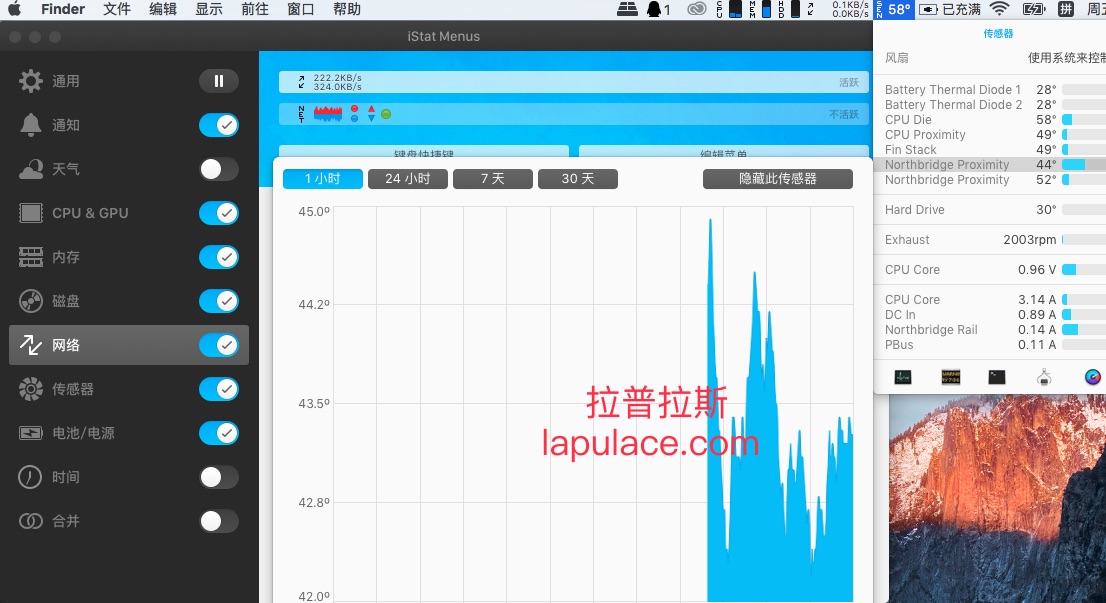Click the 58° sensor menu bar item
Viewport: 1106px width, 603px height.
click(894, 9)
